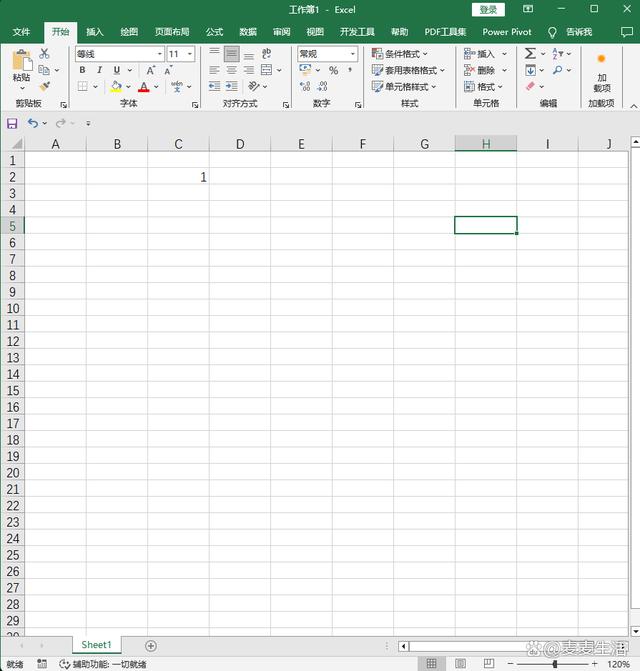Switch to the 插入 ribbon tab
The height and width of the screenshot is (671, 640).
point(95,32)
